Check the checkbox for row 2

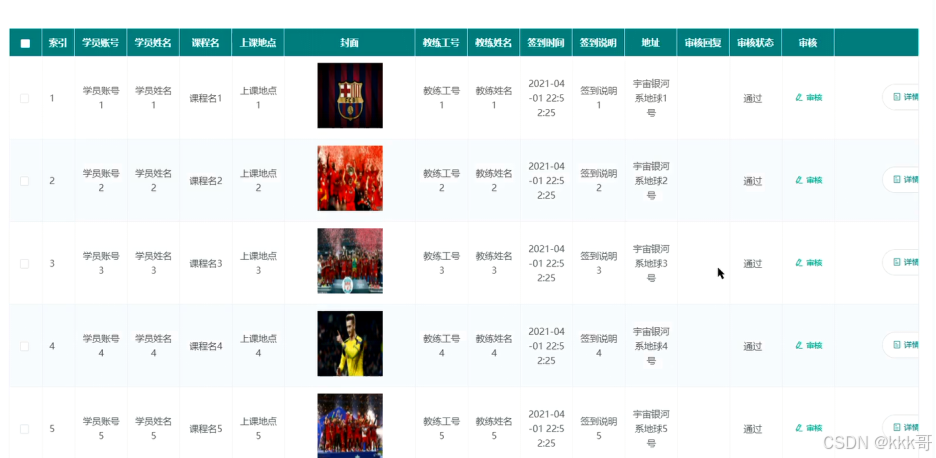pos(24,181)
